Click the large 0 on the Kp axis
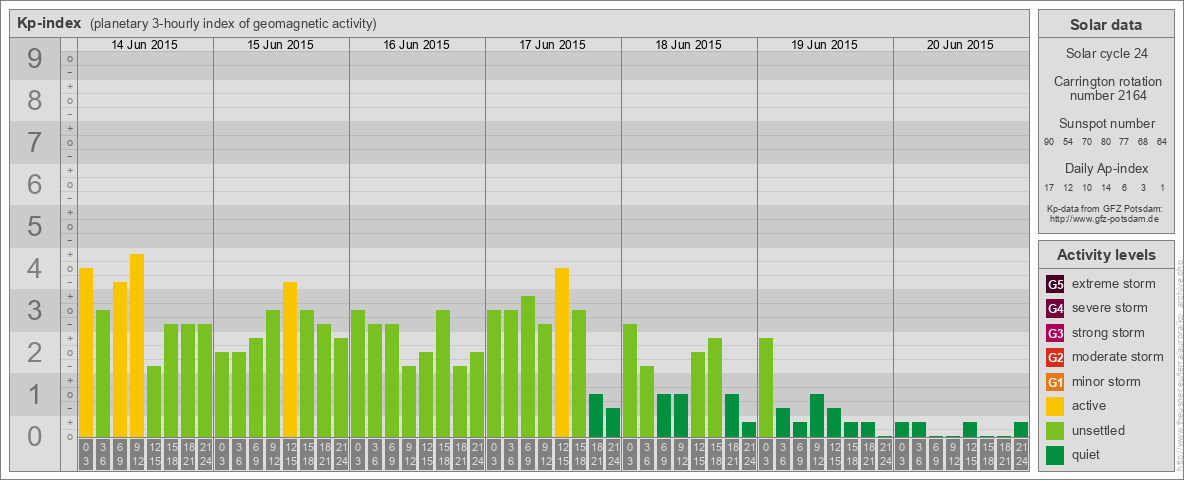Image resolution: width=1184 pixels, height=480 pixels. tap(35, 435)
